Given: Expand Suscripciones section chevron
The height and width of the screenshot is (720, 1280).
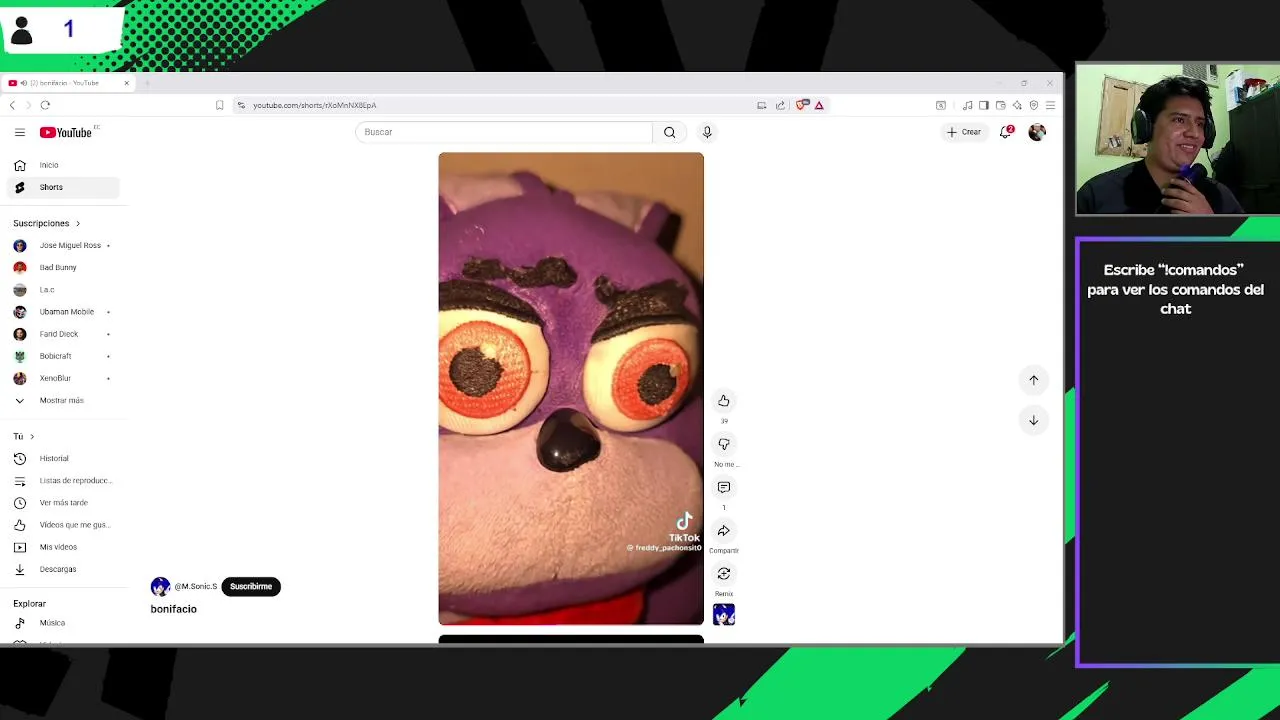Looking at the screenshot, I should pos(77,223).
